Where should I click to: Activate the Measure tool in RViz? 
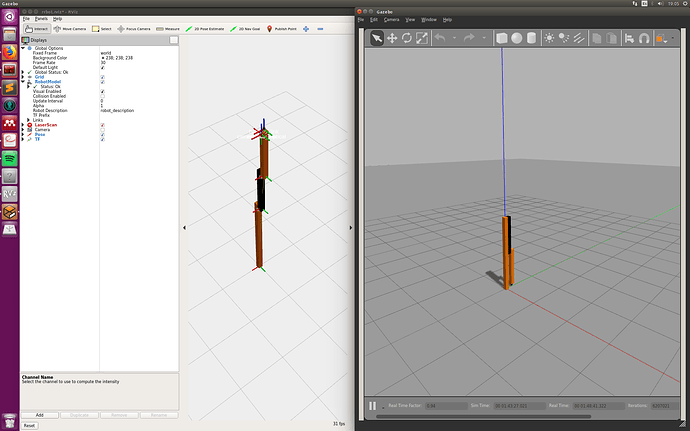pyautogui.click(x=168, y=29)
